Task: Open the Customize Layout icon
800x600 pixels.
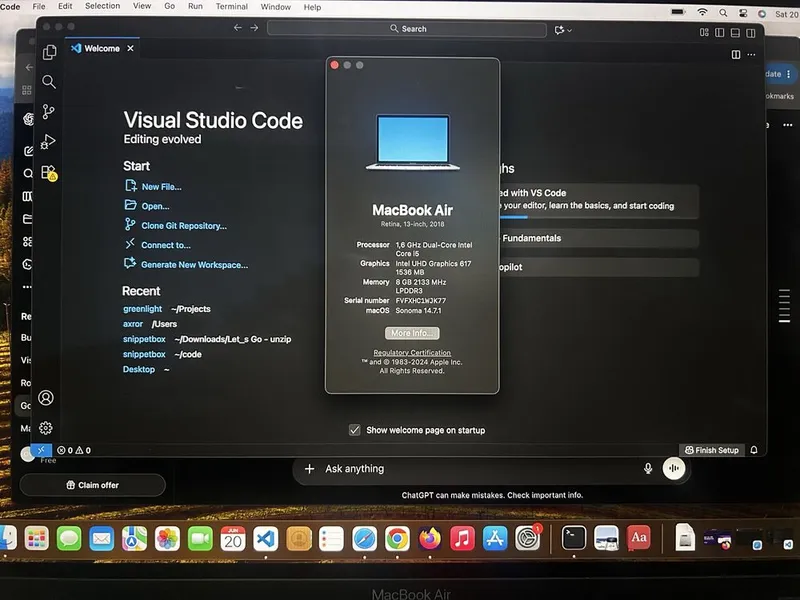Action: [x=704, y=32]
